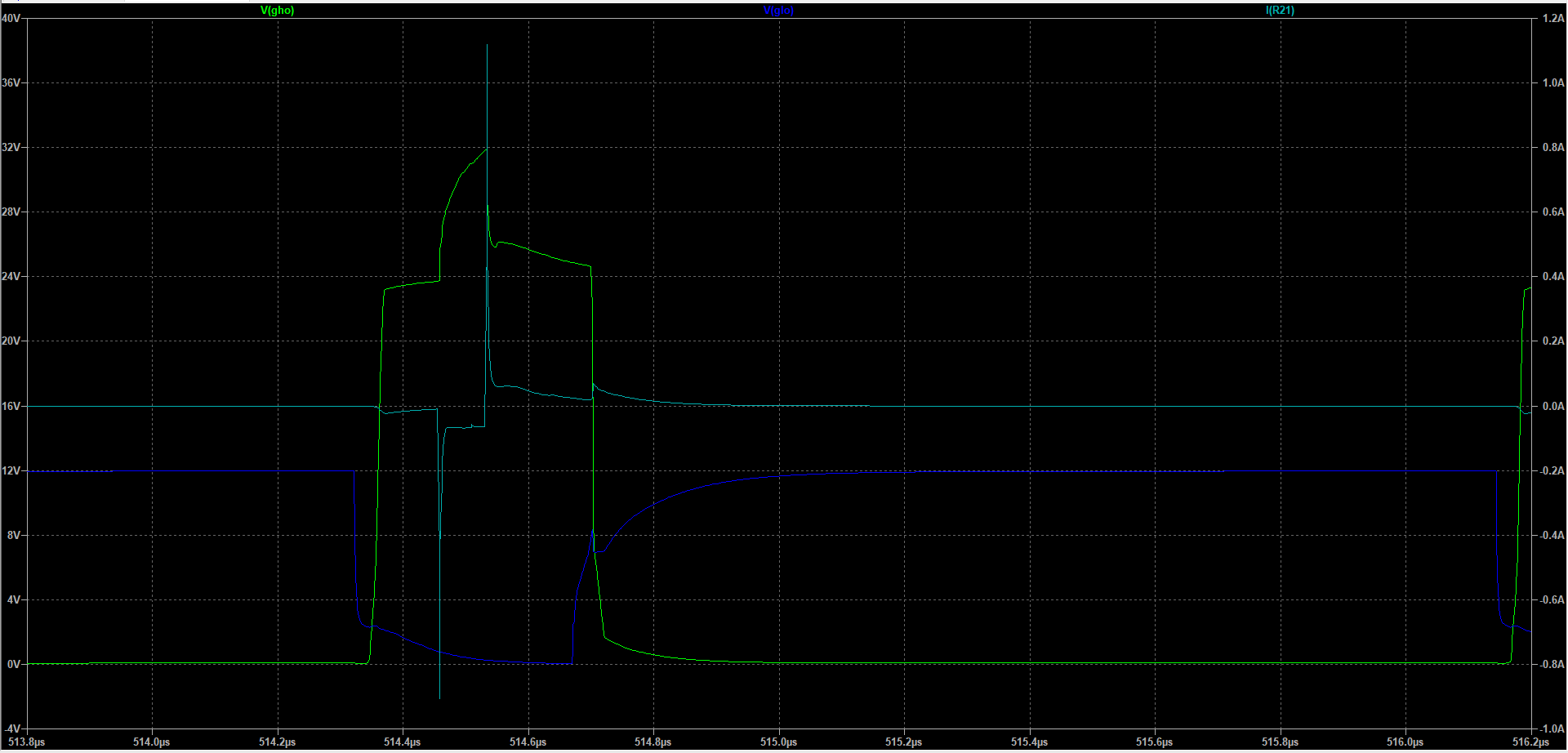
Task: Click the I(R21) trace label
Action: coord(1280,11)
